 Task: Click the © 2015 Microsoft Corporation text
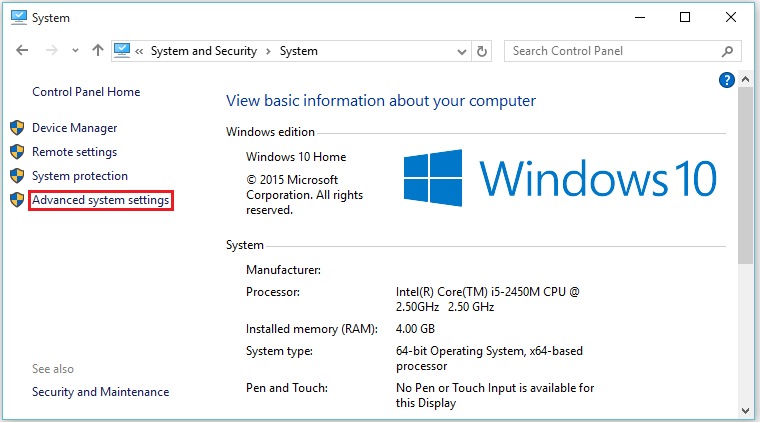point(304,195)
